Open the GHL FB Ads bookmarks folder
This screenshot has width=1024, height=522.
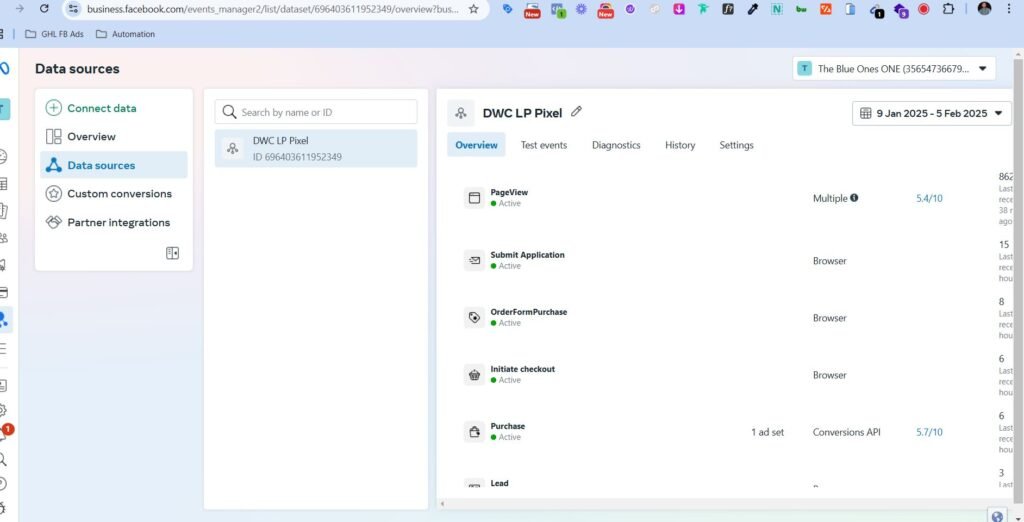54,34
